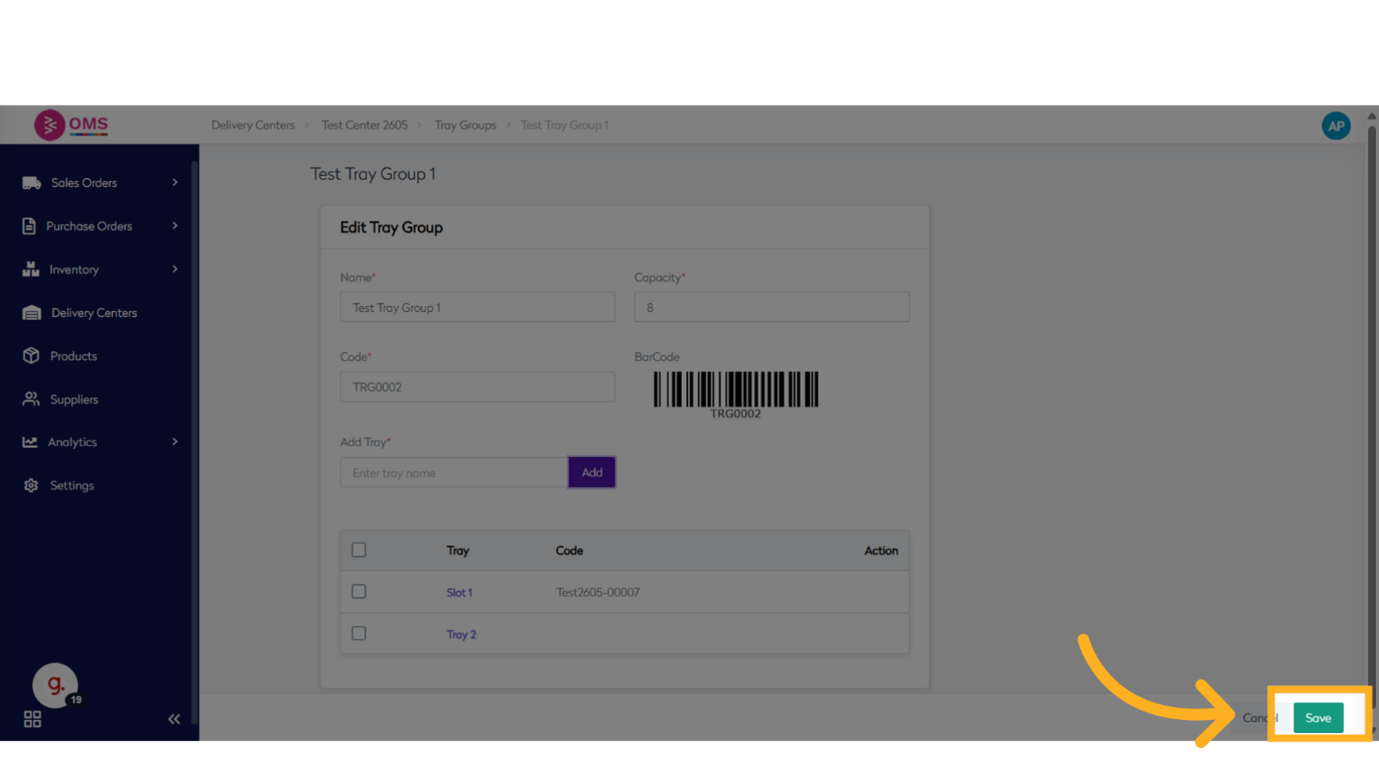
Task: Check the Tray 2 row checkbox
Action: pyautogui.click(x=359, y=634)
